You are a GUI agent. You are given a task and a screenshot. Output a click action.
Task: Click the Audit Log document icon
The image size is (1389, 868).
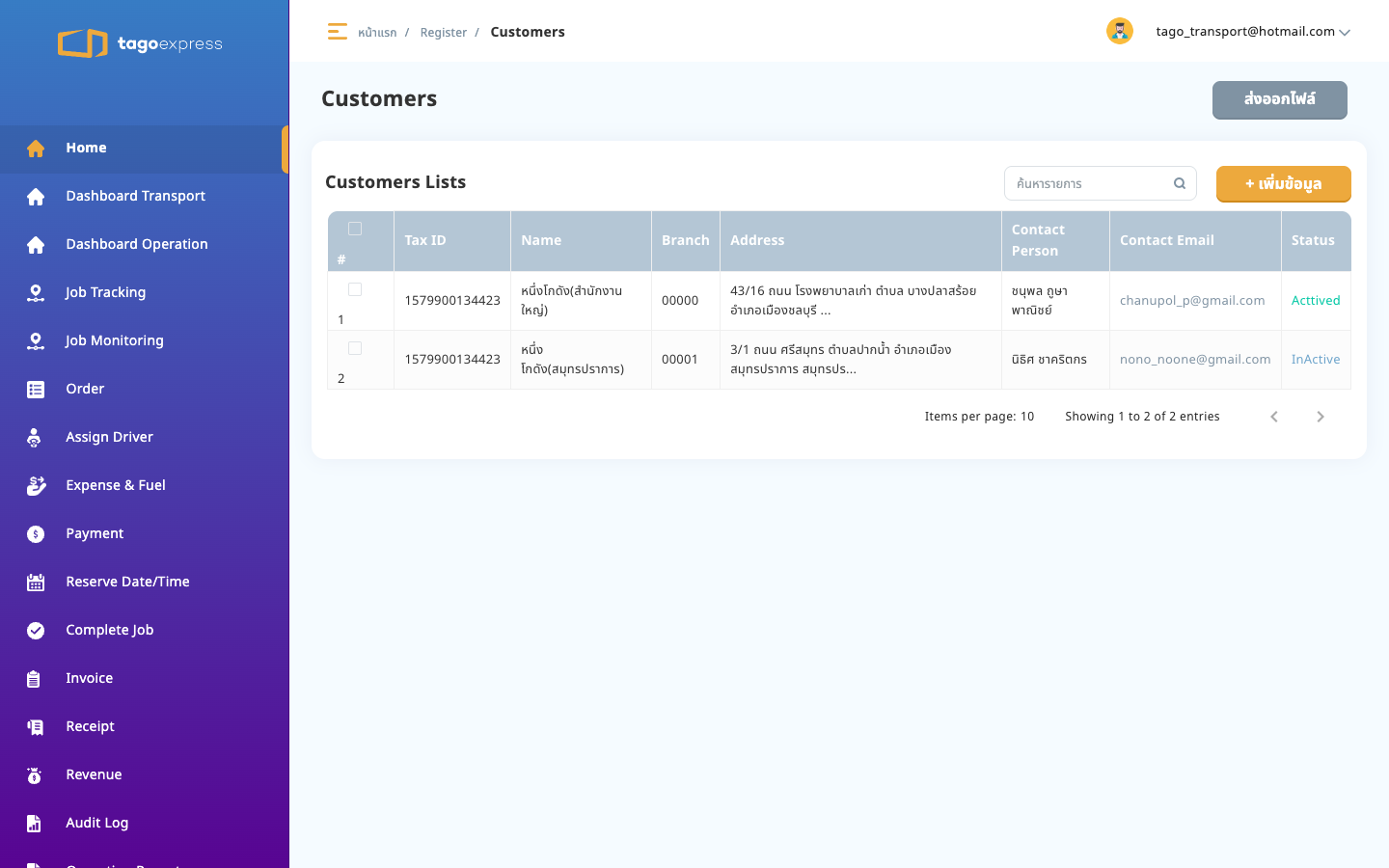click(34, 824)
